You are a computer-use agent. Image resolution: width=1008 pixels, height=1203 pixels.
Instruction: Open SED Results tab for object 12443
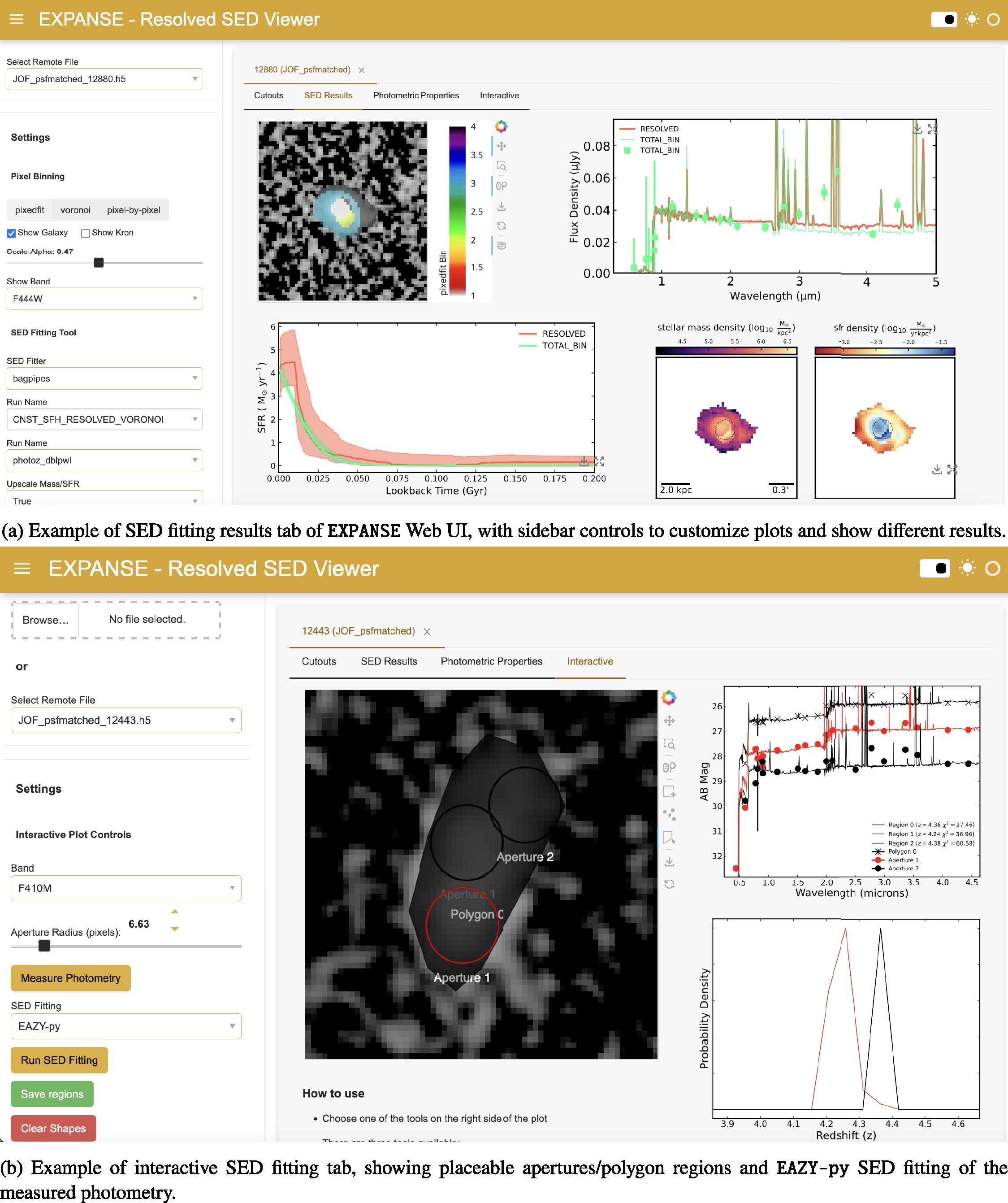(x=389, y=661)
